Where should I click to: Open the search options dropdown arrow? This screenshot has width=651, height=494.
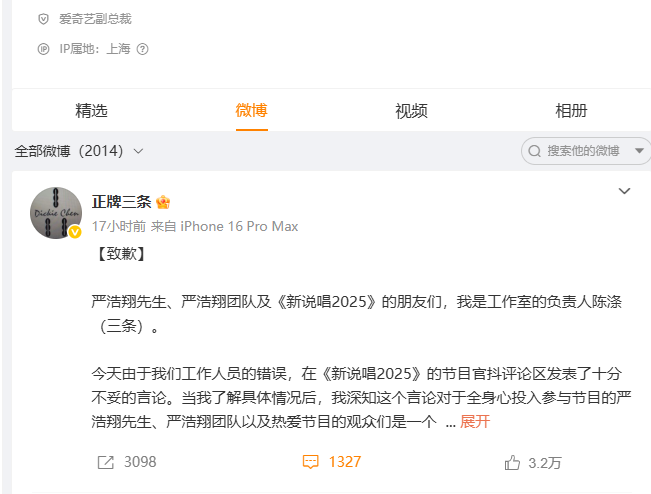coord(639,151)
